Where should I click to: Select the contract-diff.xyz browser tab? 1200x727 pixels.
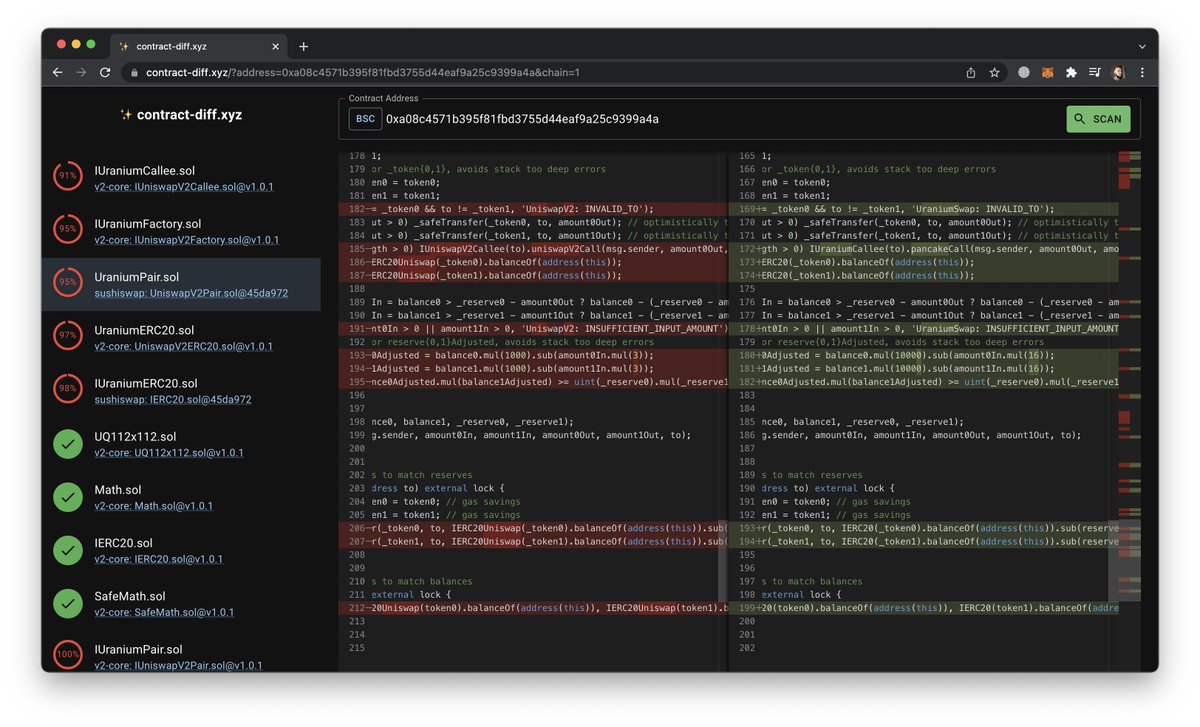199,46
